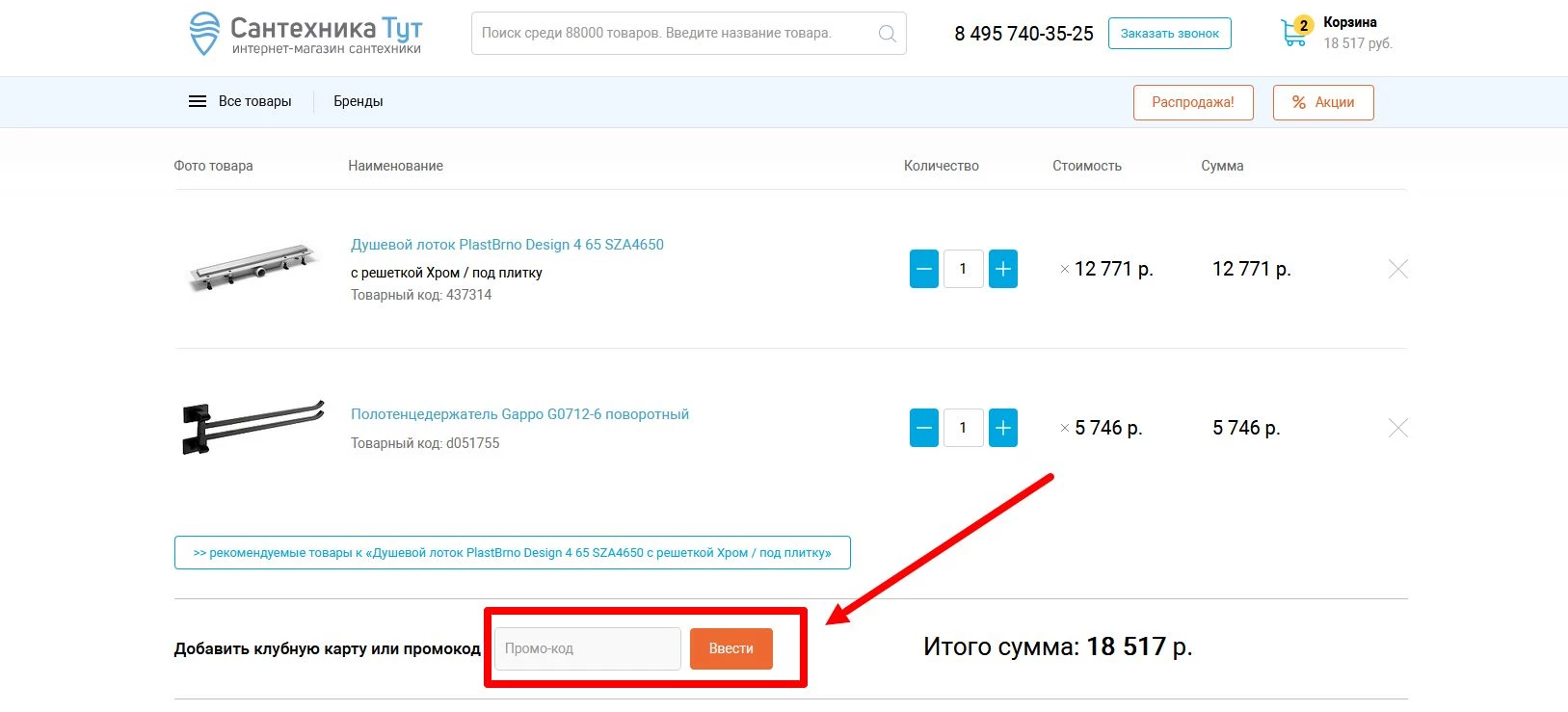Screen dimensions: 1568x712
Task: Decrease quantity of the PlastBrno shower drain
Action: pyautogui.click(x=923, y=269)
